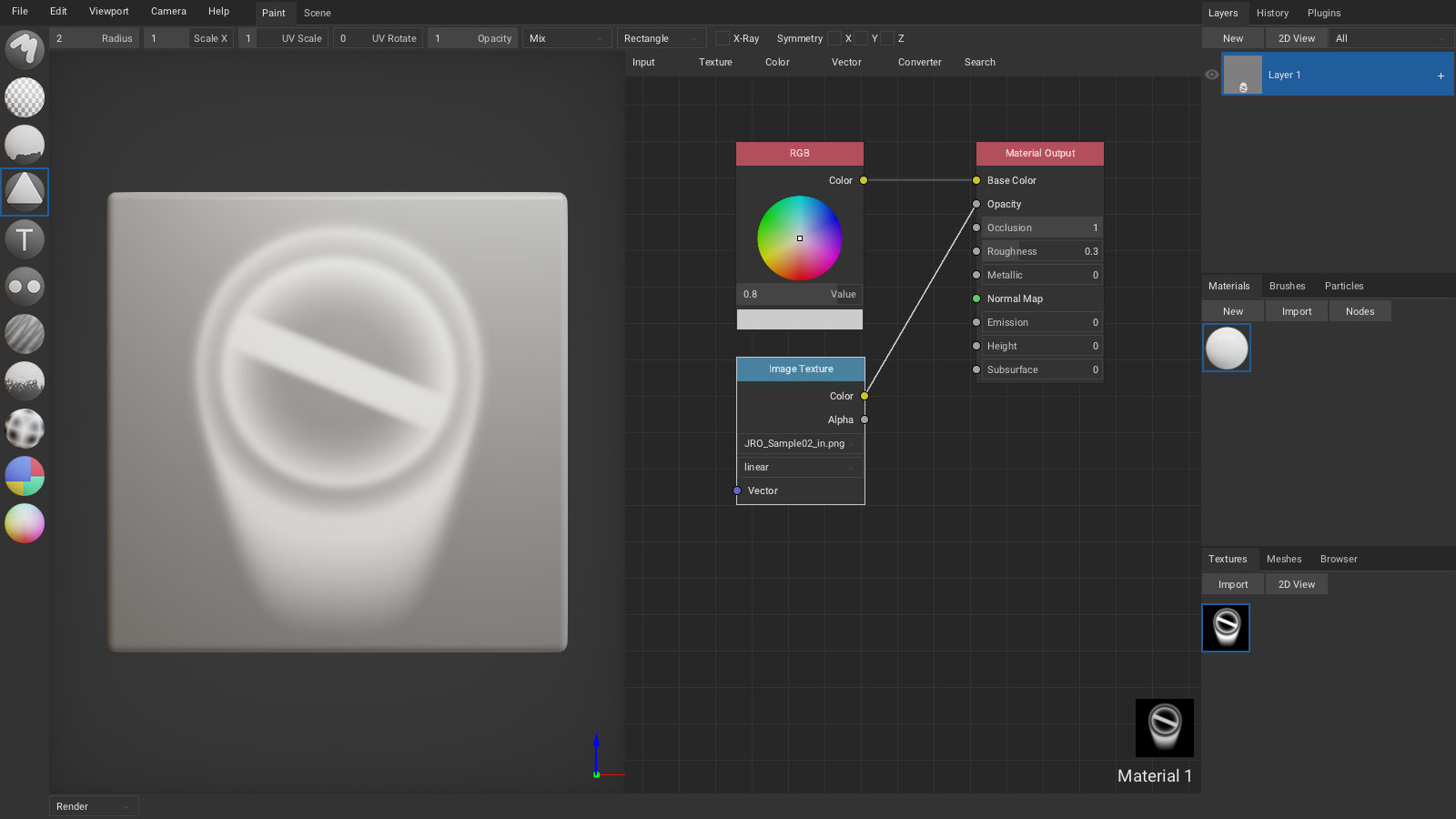
Task: Open the Rectangle shape dropdown
Action: pyautogui.click(x=662, y=38)
